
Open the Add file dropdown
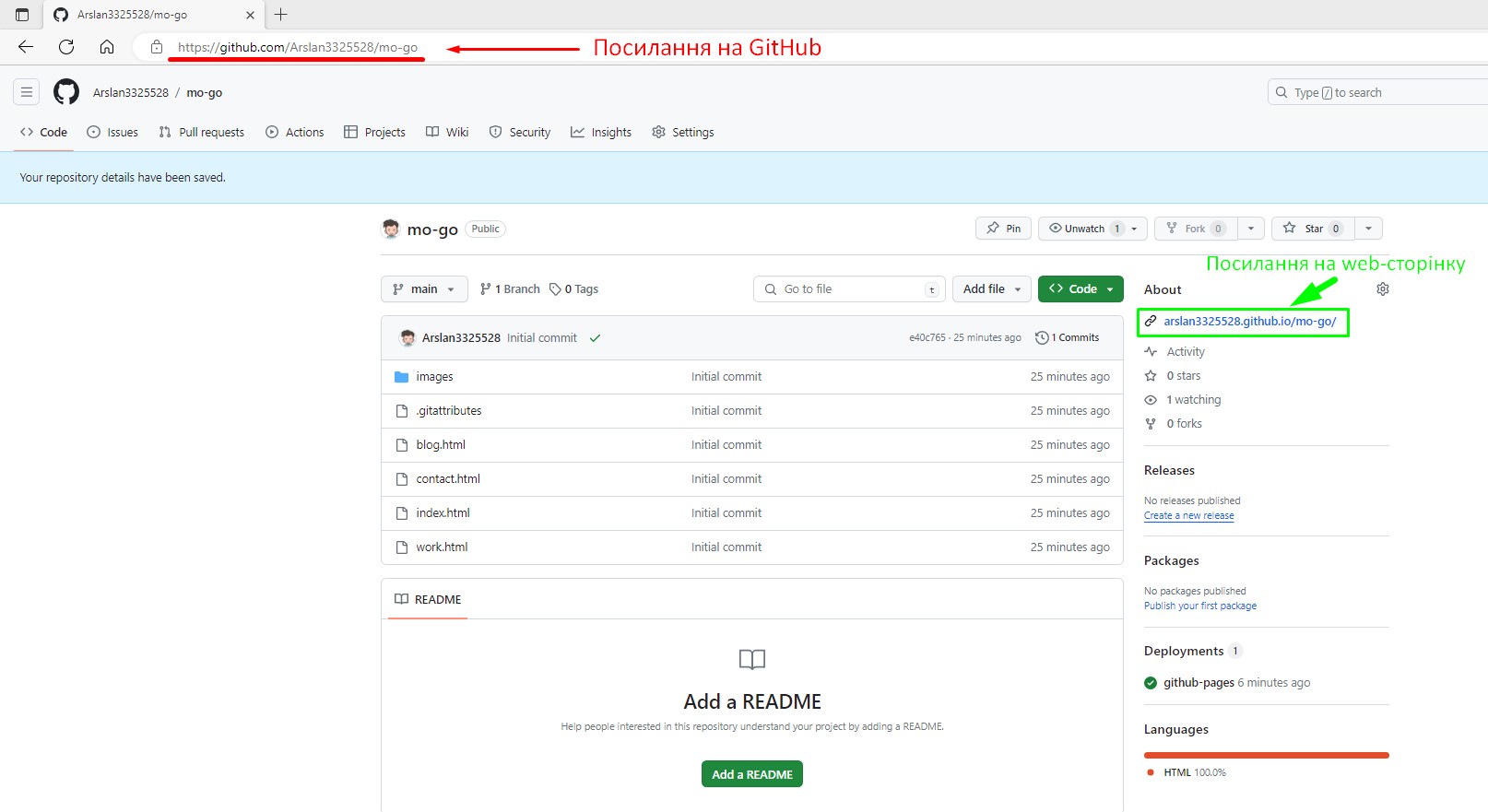[992, 289]
